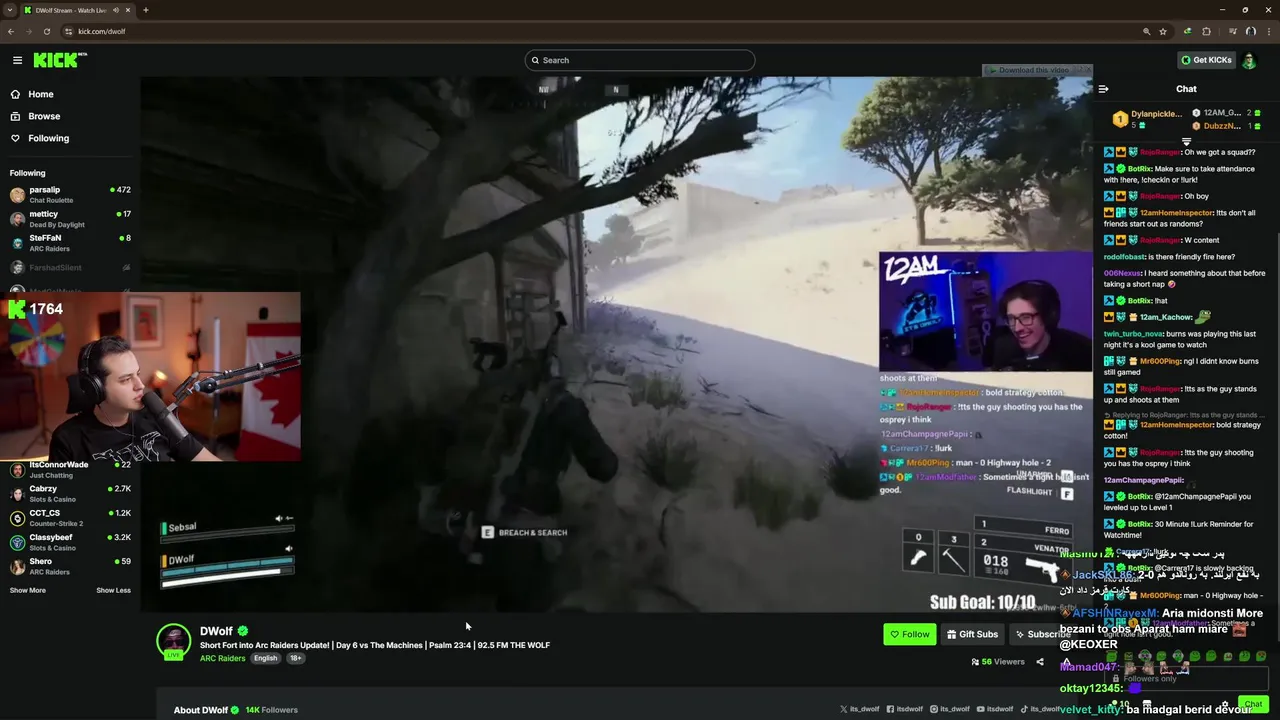Open a new browser tab
This screenshot has height=720, width=1280.
pyautogui.click(x=146, y=10)
